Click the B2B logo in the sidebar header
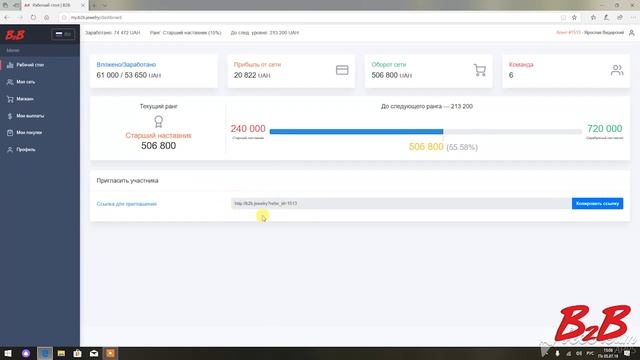The image size is (640, 360). (15, 35)
